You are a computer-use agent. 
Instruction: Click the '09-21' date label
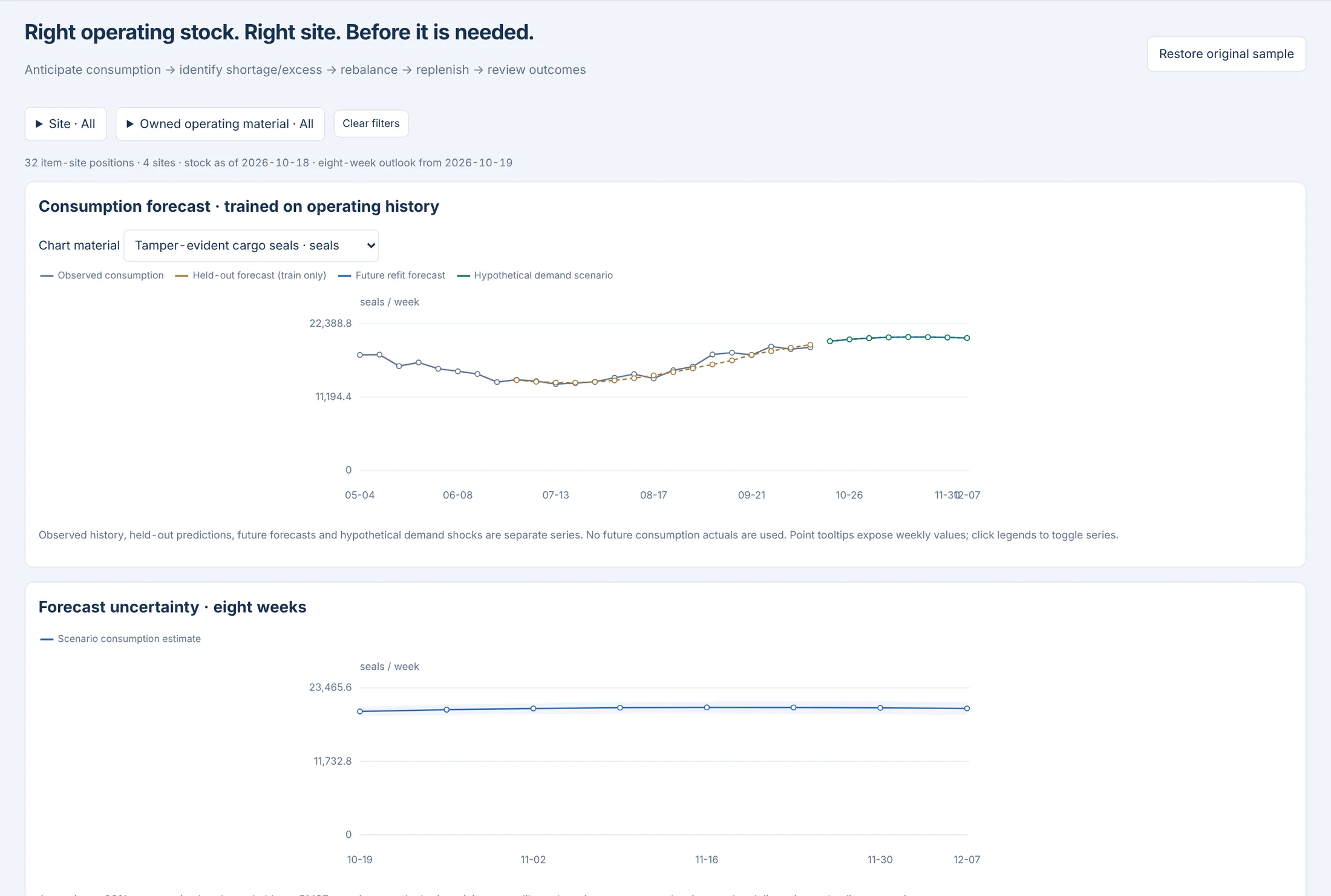point(751,495)
